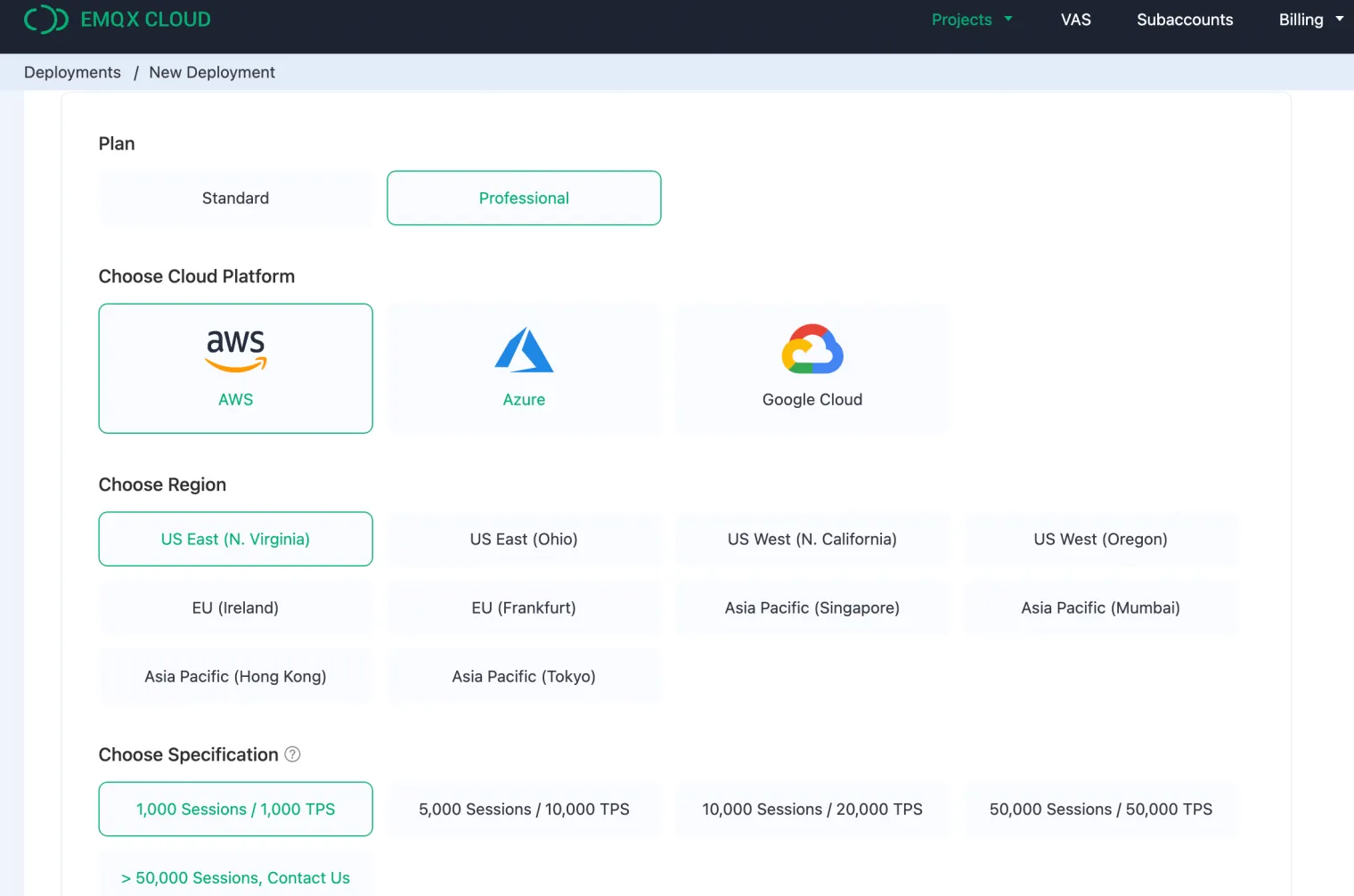Expand the Projects dropdown menu

972,20
